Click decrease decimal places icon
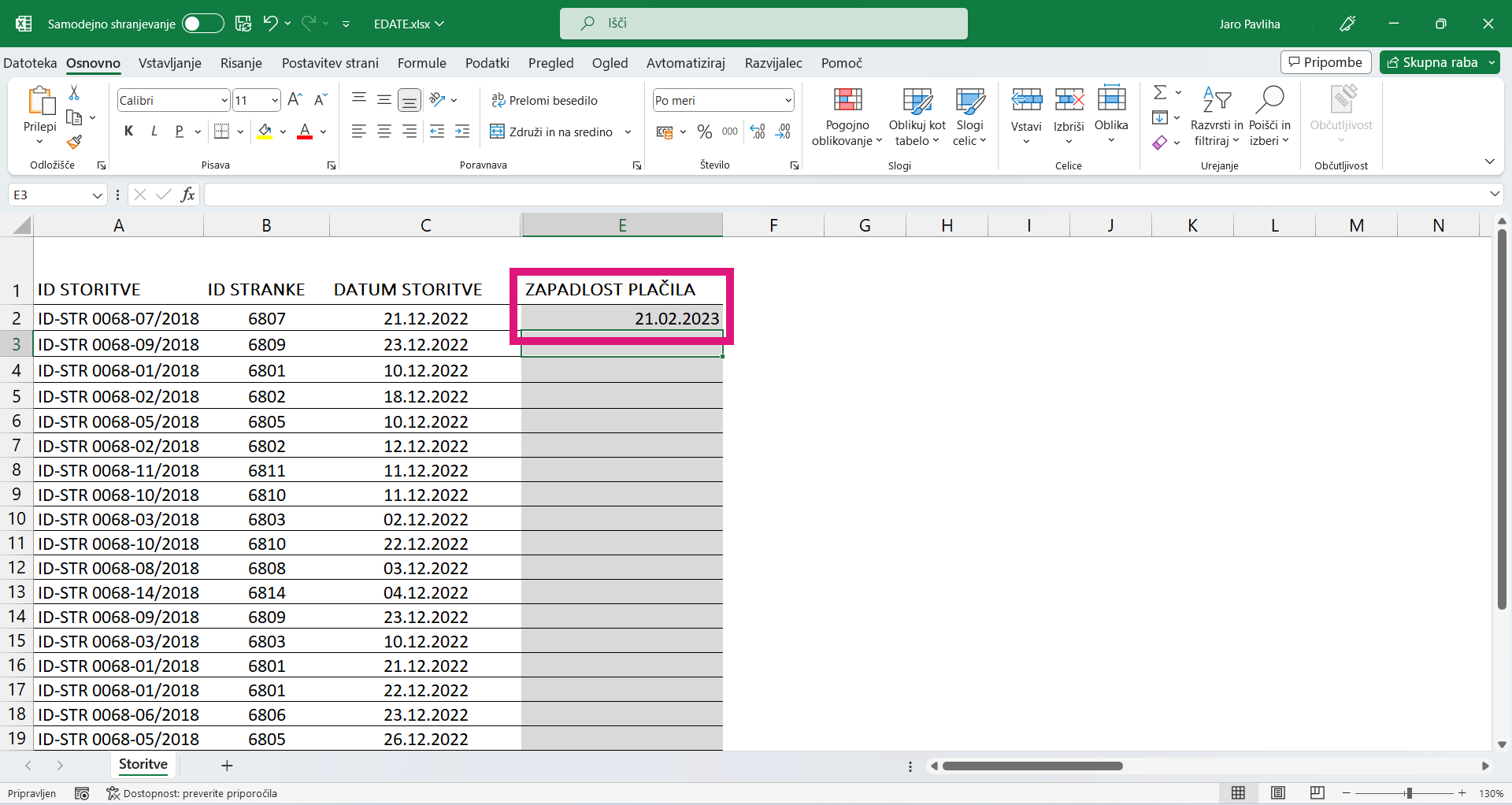 783,132
